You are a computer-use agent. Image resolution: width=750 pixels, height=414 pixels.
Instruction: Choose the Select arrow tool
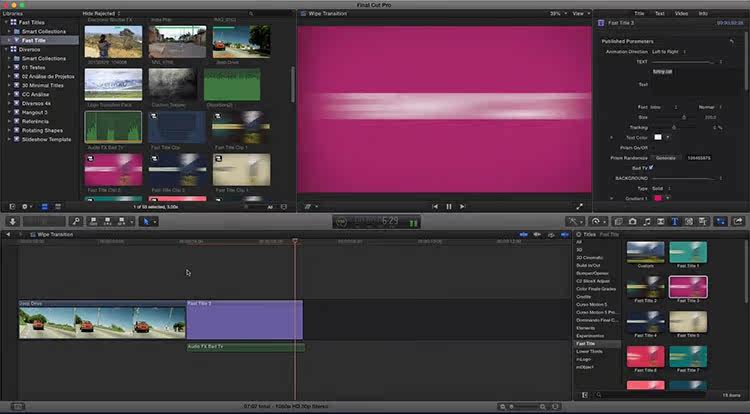click(146, 221)
